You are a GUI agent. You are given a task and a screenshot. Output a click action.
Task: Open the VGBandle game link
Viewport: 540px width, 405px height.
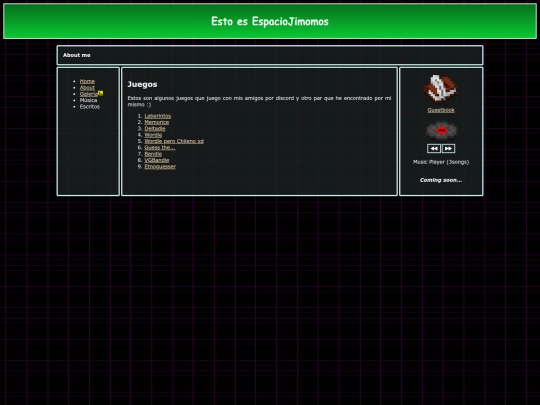157,160
